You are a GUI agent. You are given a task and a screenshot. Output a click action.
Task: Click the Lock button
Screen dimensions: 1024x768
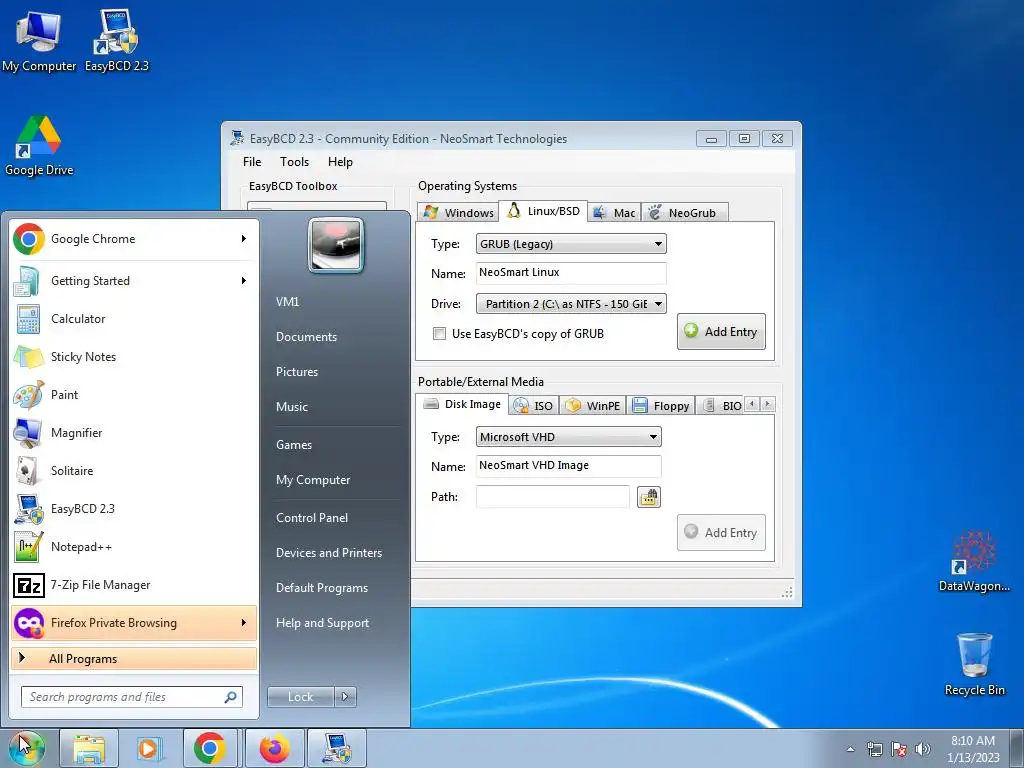(x=300, y=697)
